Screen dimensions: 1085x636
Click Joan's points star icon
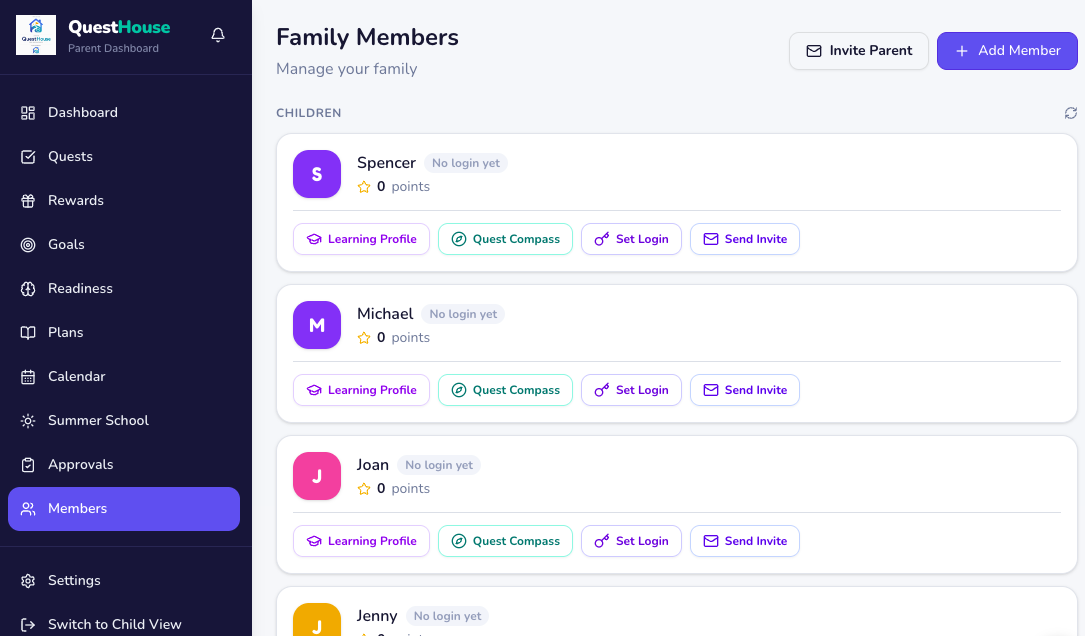tap(364, 489)
